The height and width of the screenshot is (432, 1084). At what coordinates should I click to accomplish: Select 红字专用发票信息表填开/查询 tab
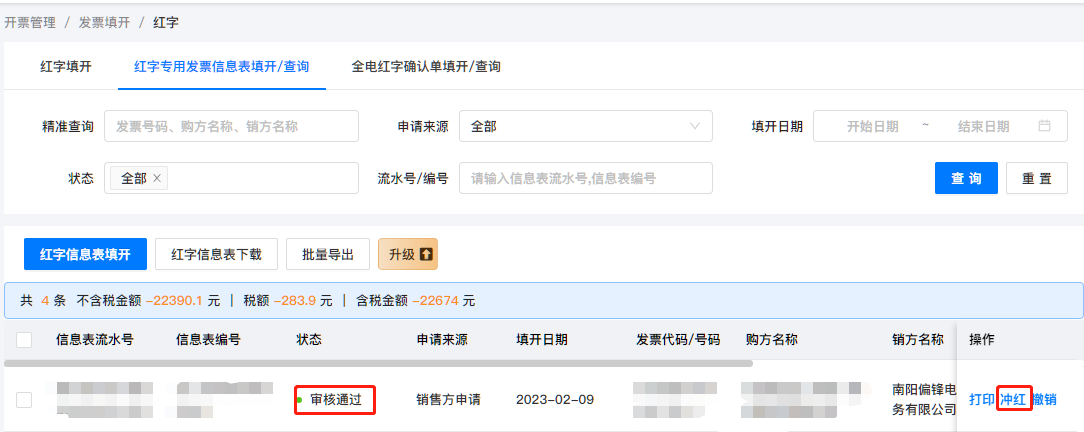click(221, 66)
